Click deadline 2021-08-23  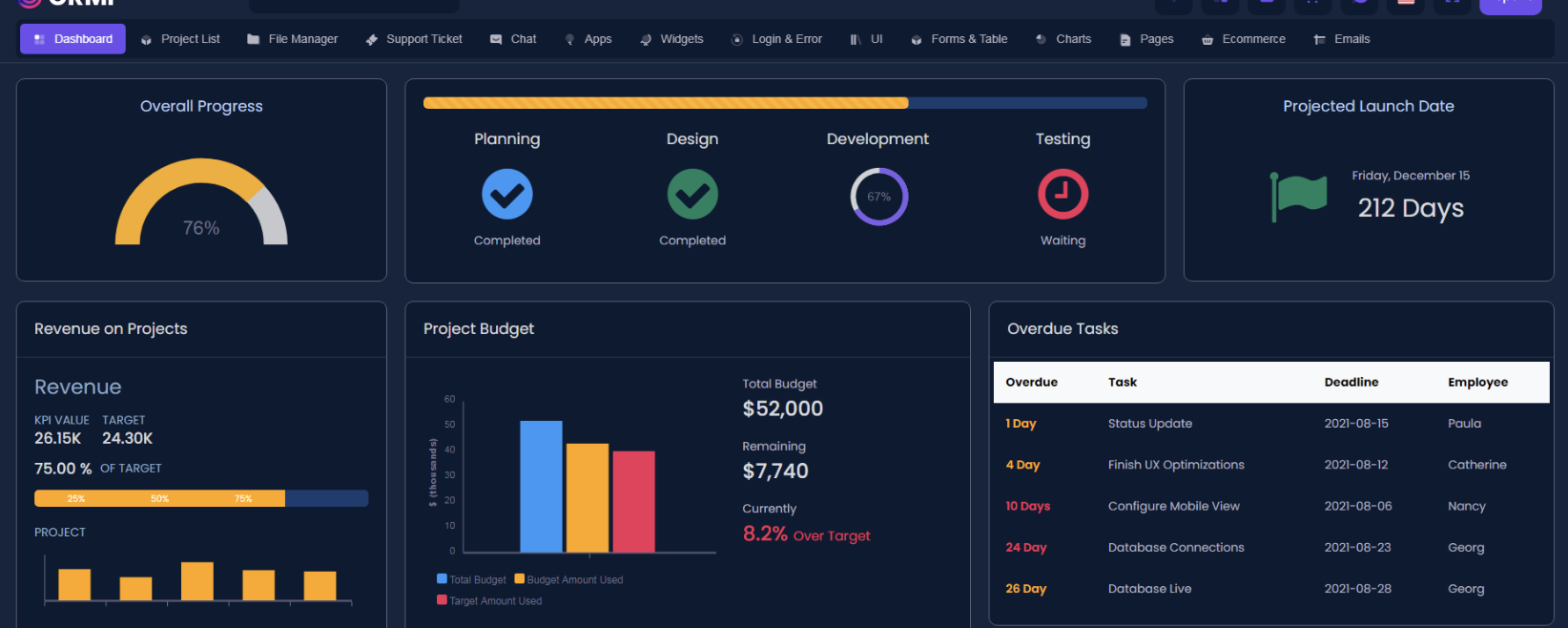[1357, 548]
